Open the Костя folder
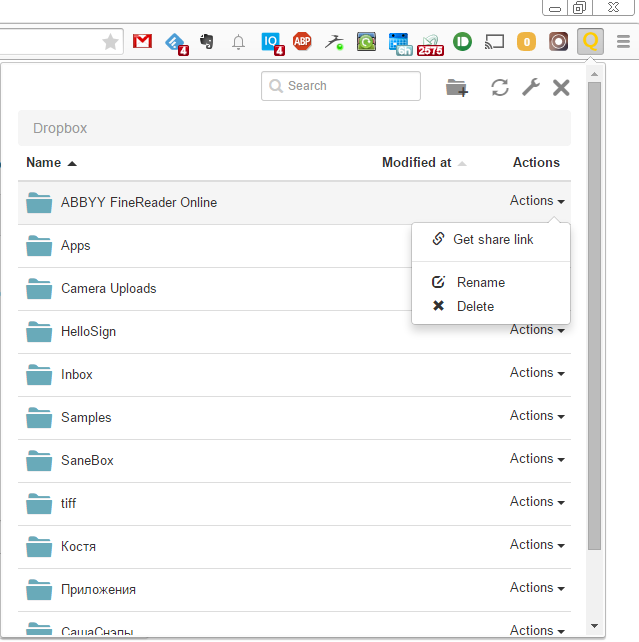This screenshot has width=639, height=642. [x=78, y=547]
